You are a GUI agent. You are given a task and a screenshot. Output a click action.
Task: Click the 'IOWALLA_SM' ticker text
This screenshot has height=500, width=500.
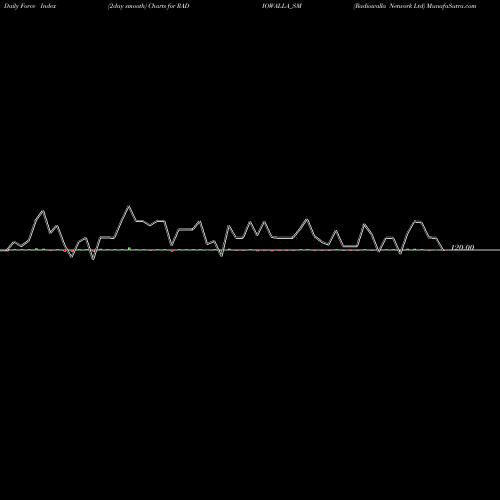click(x=282, y=6)
